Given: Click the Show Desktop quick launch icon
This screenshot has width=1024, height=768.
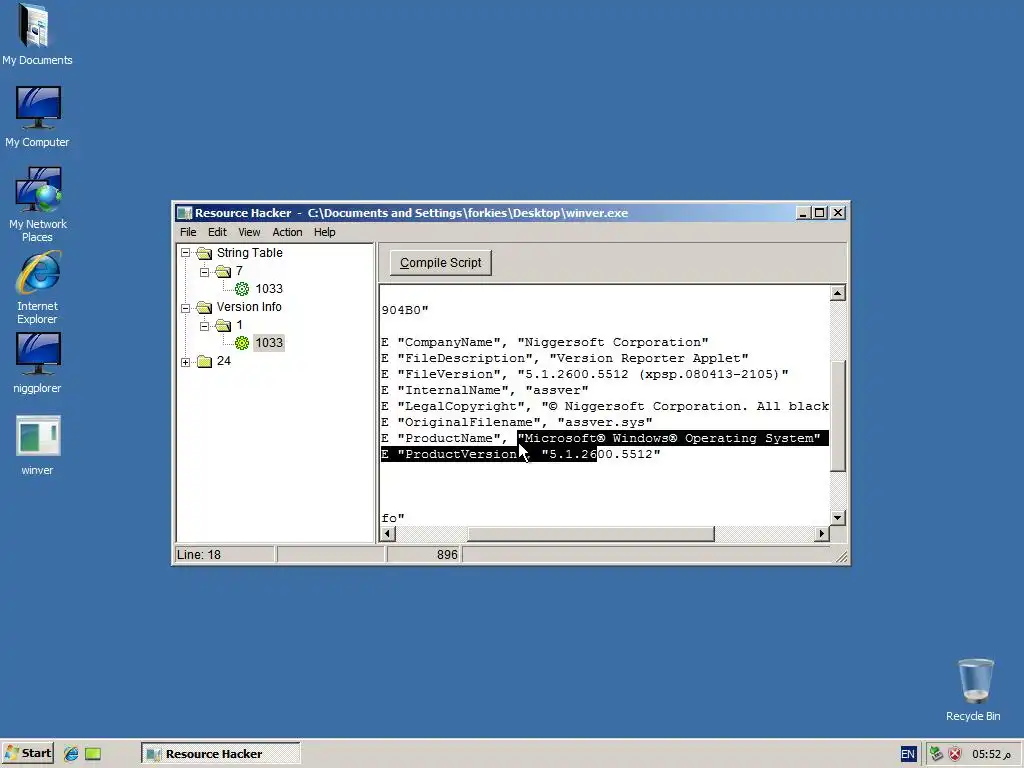Looking at the screenshot, I should [x=93, y=754].
